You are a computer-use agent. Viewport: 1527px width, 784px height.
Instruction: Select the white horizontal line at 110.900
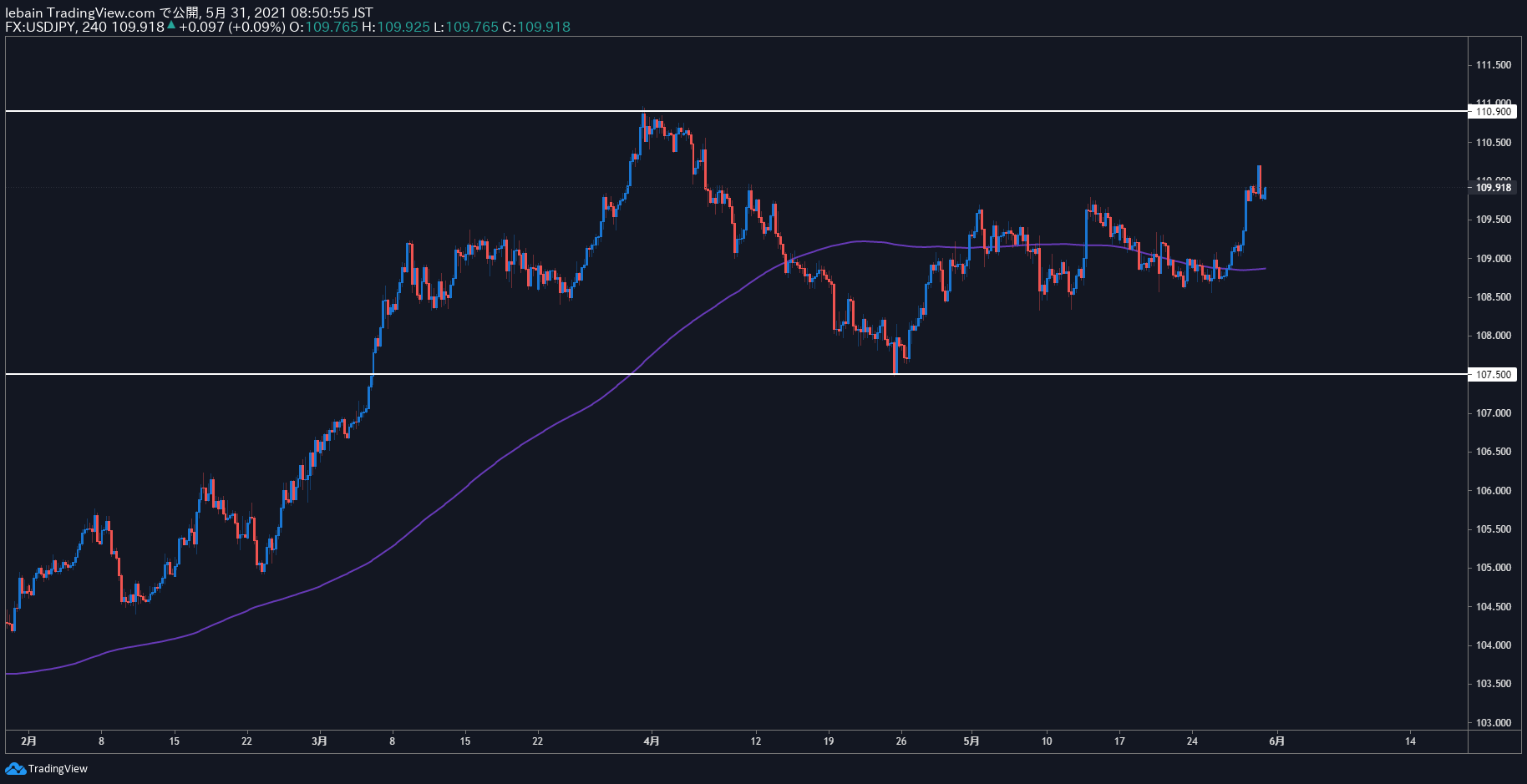click(735, 110)
